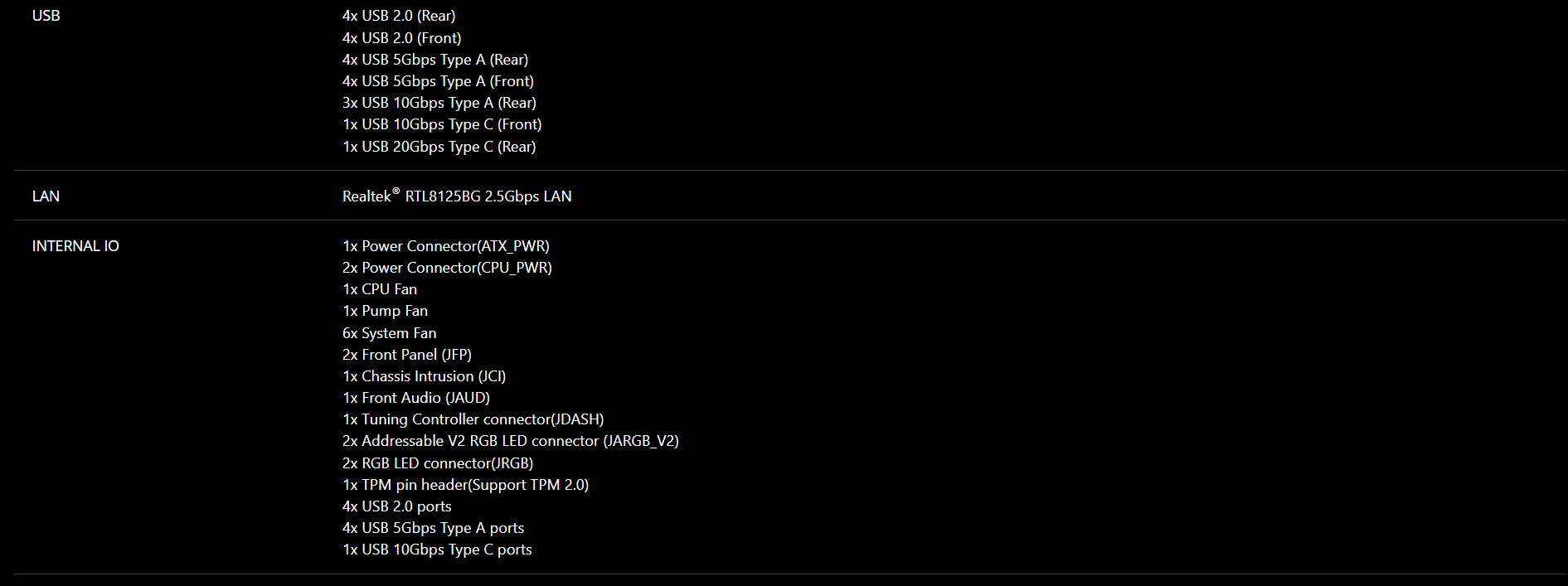
Task: Click the '4x USB 2.0 (Front)' line
Action: pos(402,38)
